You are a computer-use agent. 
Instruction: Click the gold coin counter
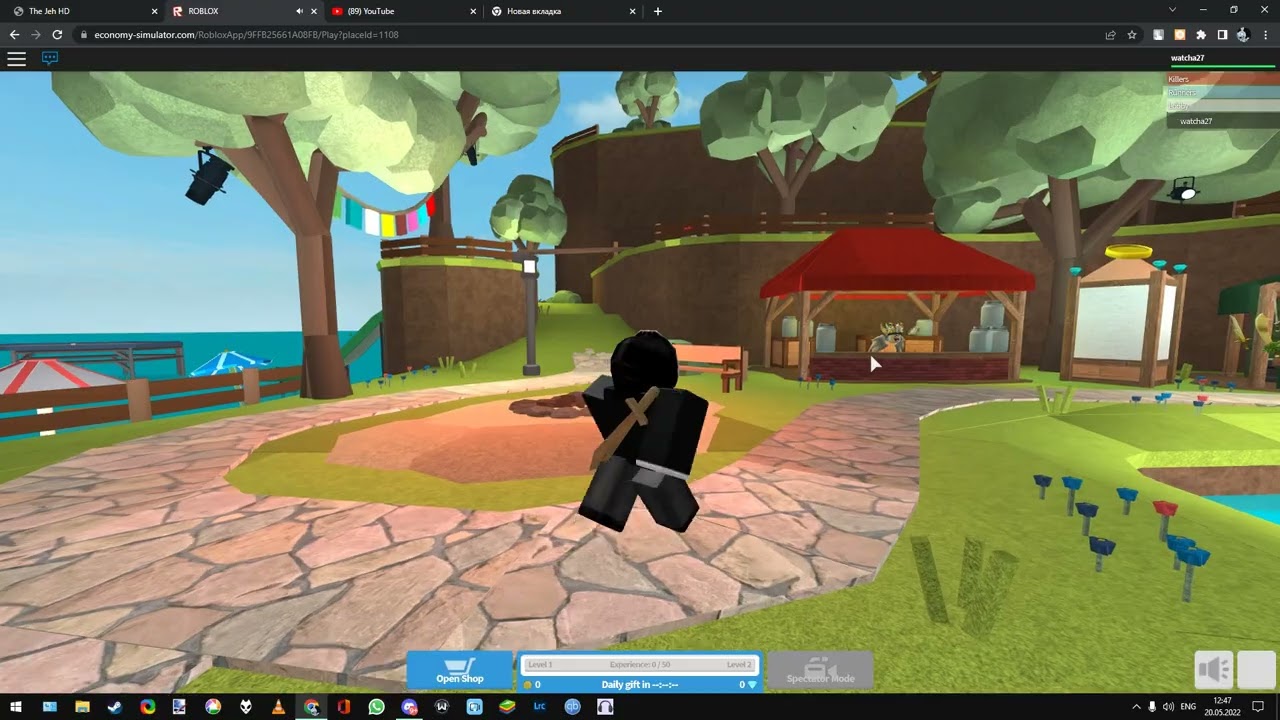pyautogui.click(x=532, y=685)
